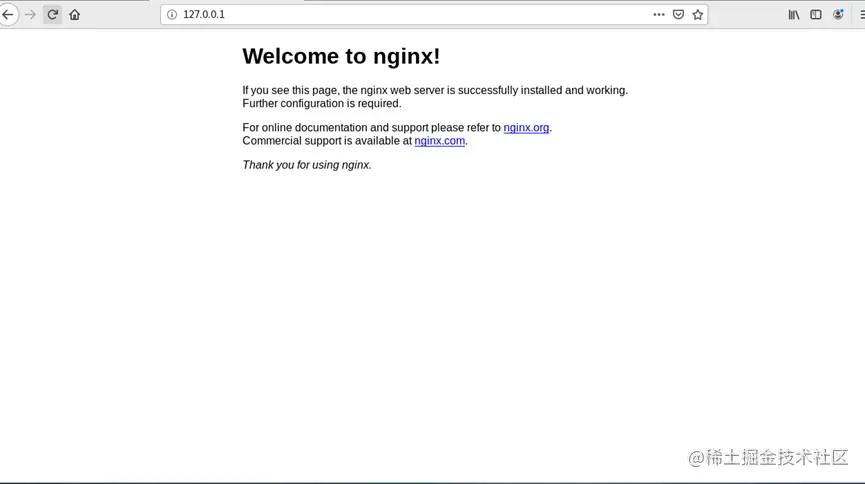Reload the current page

click(x=52, y=14)
